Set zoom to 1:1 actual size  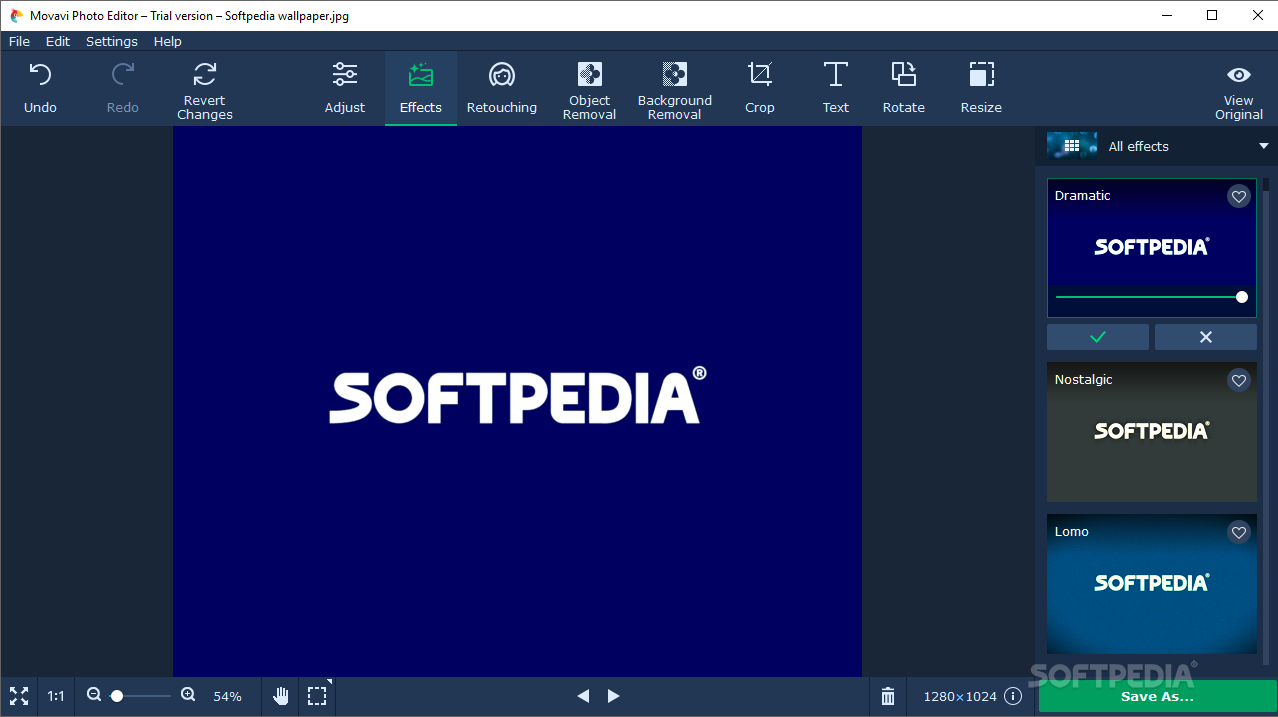click(56, 696)
